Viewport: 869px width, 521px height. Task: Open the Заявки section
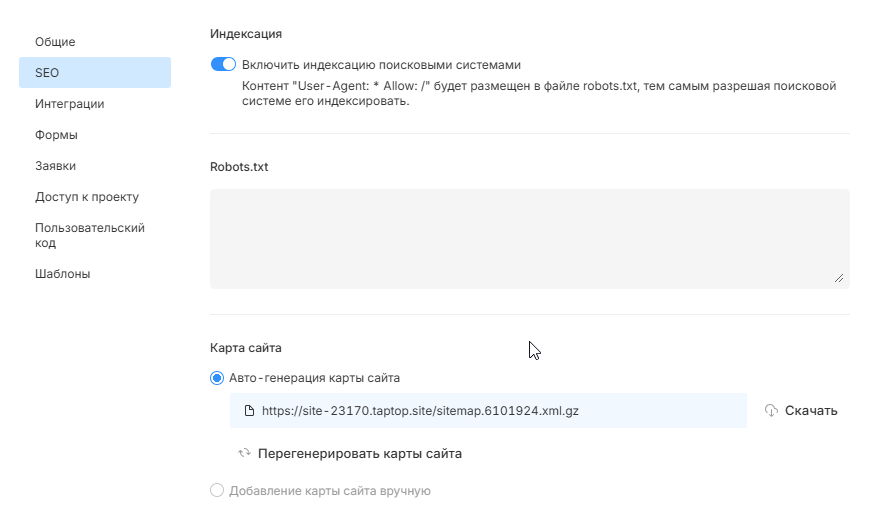pyautogui.click(x=55, y=166)
